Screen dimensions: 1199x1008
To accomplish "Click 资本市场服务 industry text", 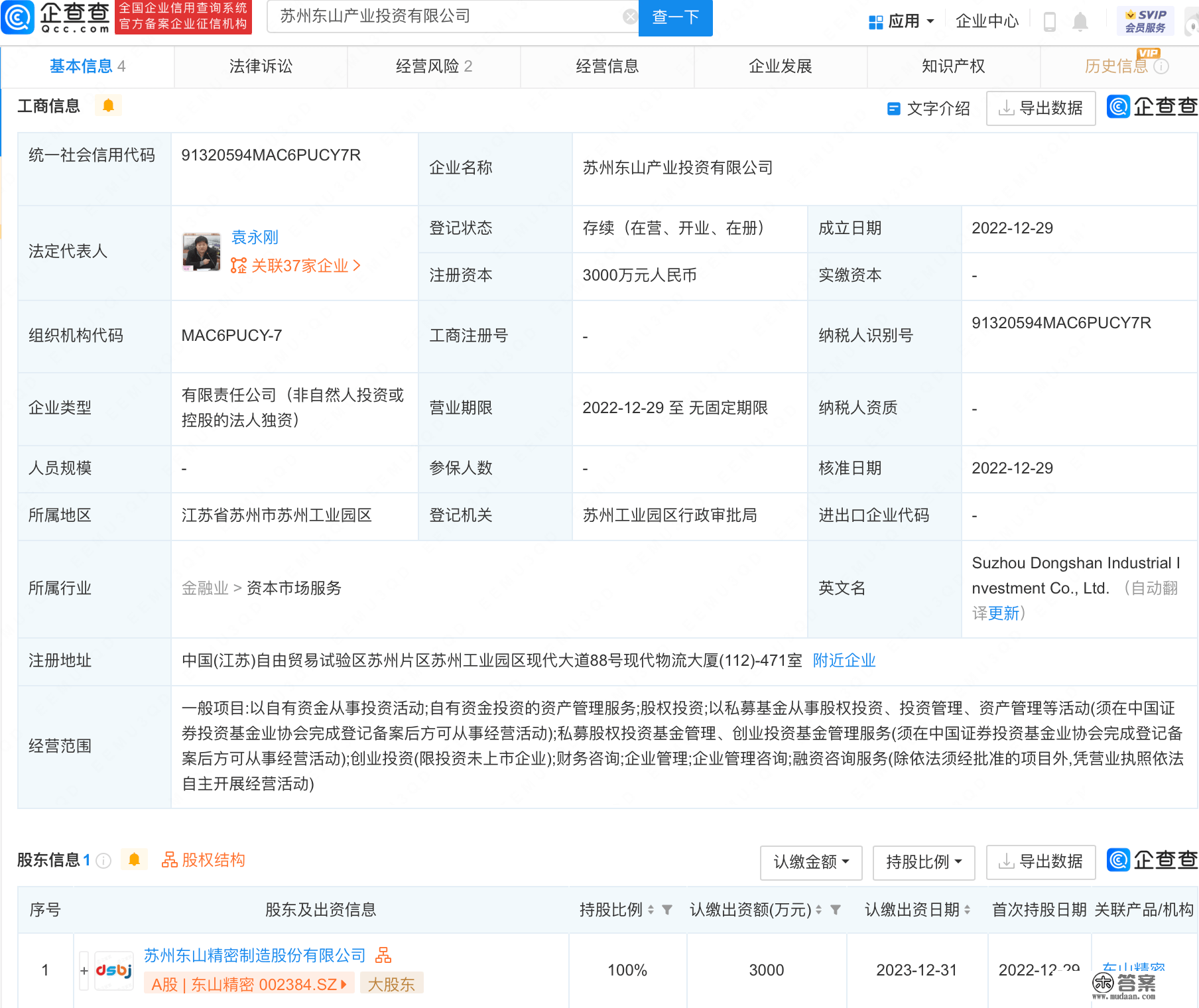I will tap(294, 588).
